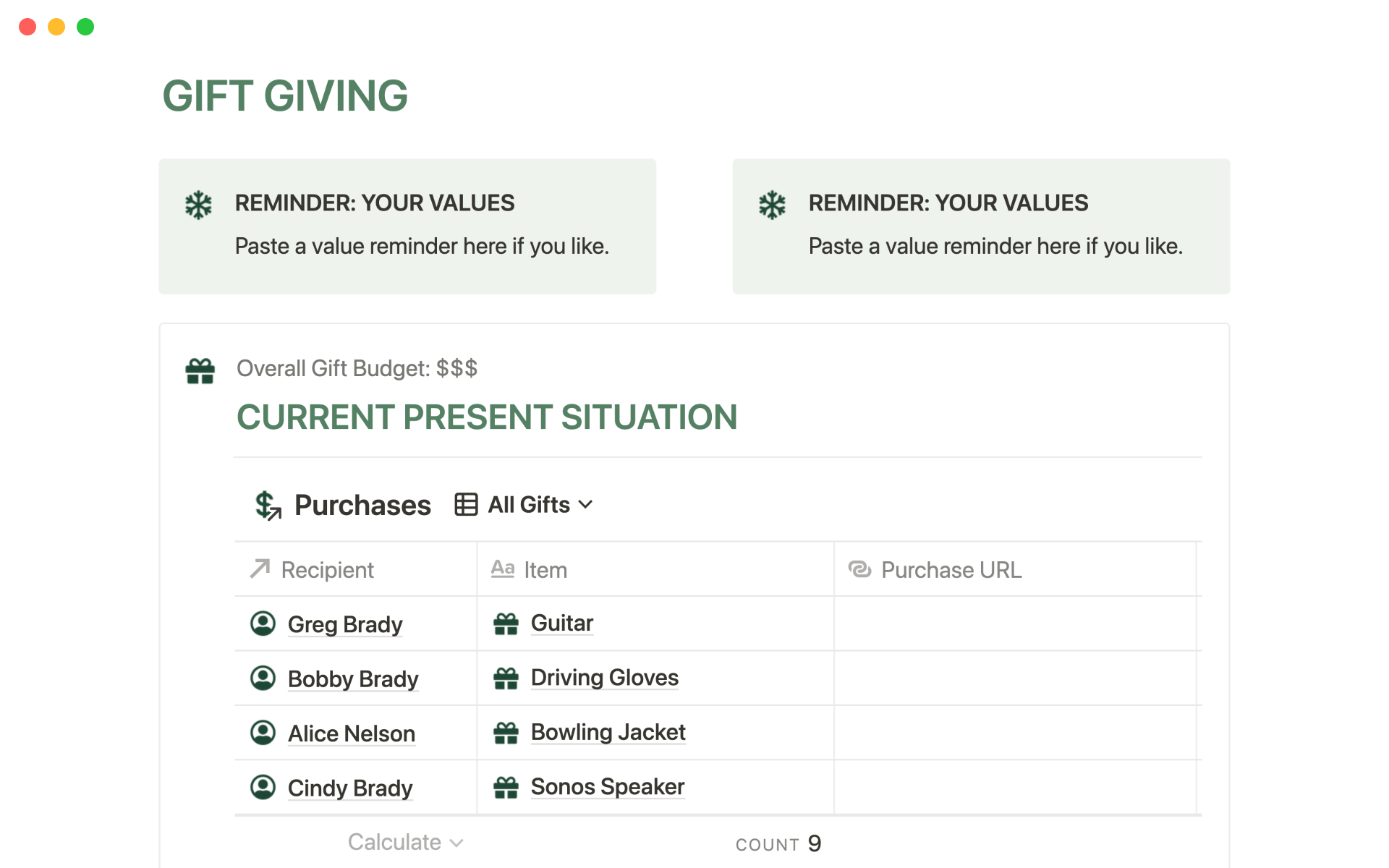Click the gift icon next to Guitar
The height and width of the screenshot is (868, 1389).
pos(506,624)
